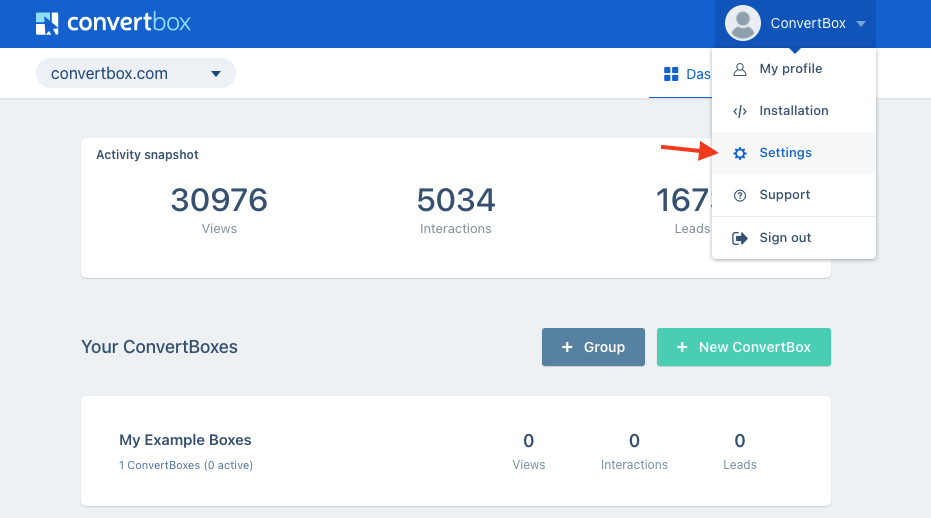931x518 pixels.
Task: Open My profile from account menu
Action: pos(794,69)
